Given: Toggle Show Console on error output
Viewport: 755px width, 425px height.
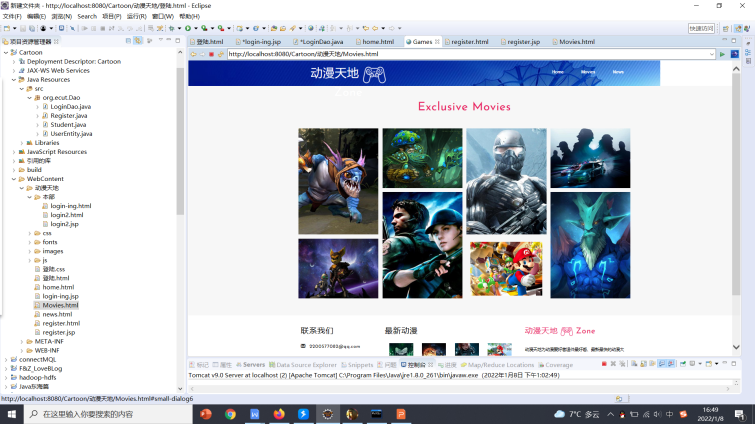Looking at the screenshot, I should coord(671,364).
